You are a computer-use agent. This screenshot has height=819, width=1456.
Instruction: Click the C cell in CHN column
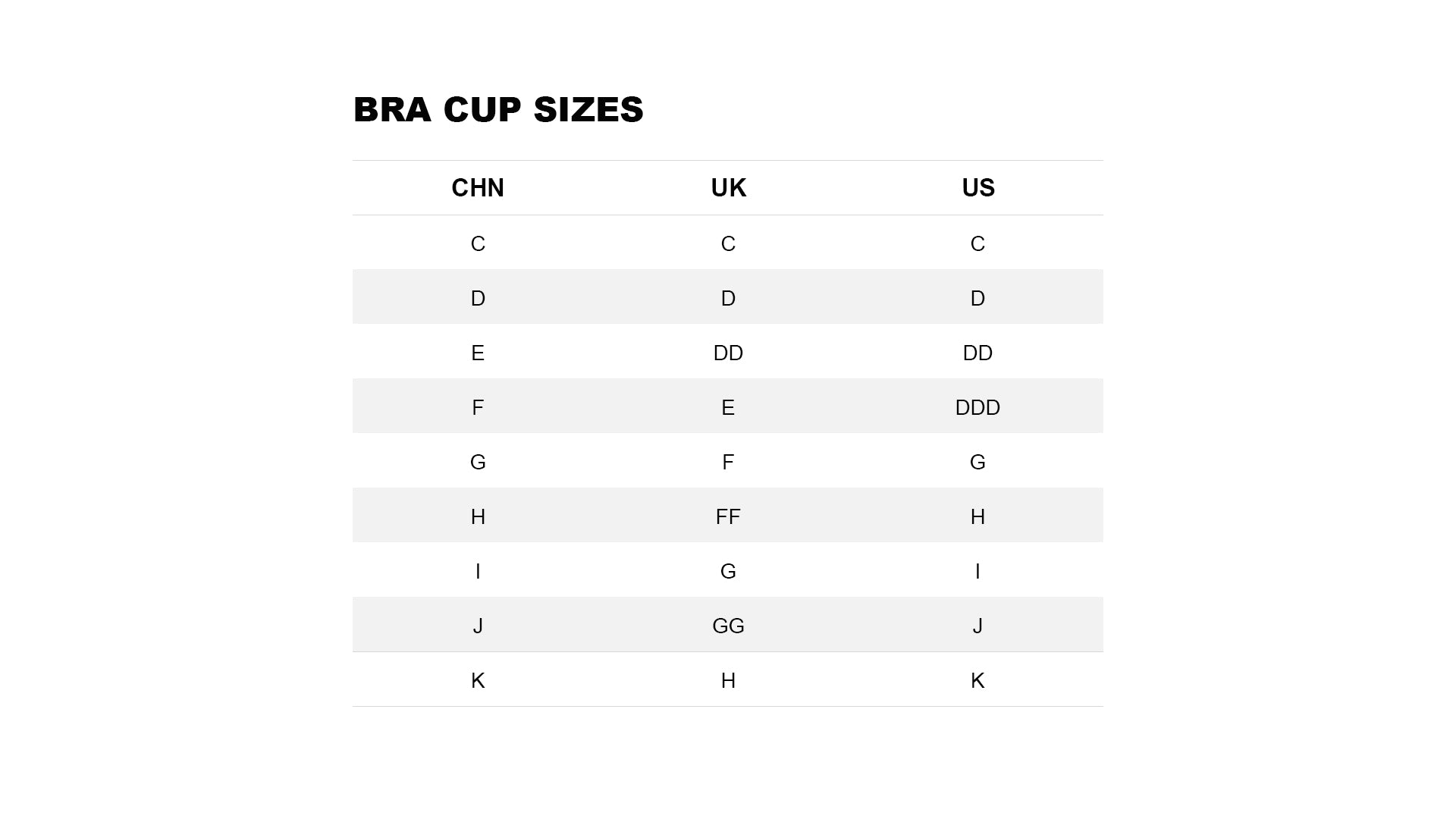tap(478, 243)
